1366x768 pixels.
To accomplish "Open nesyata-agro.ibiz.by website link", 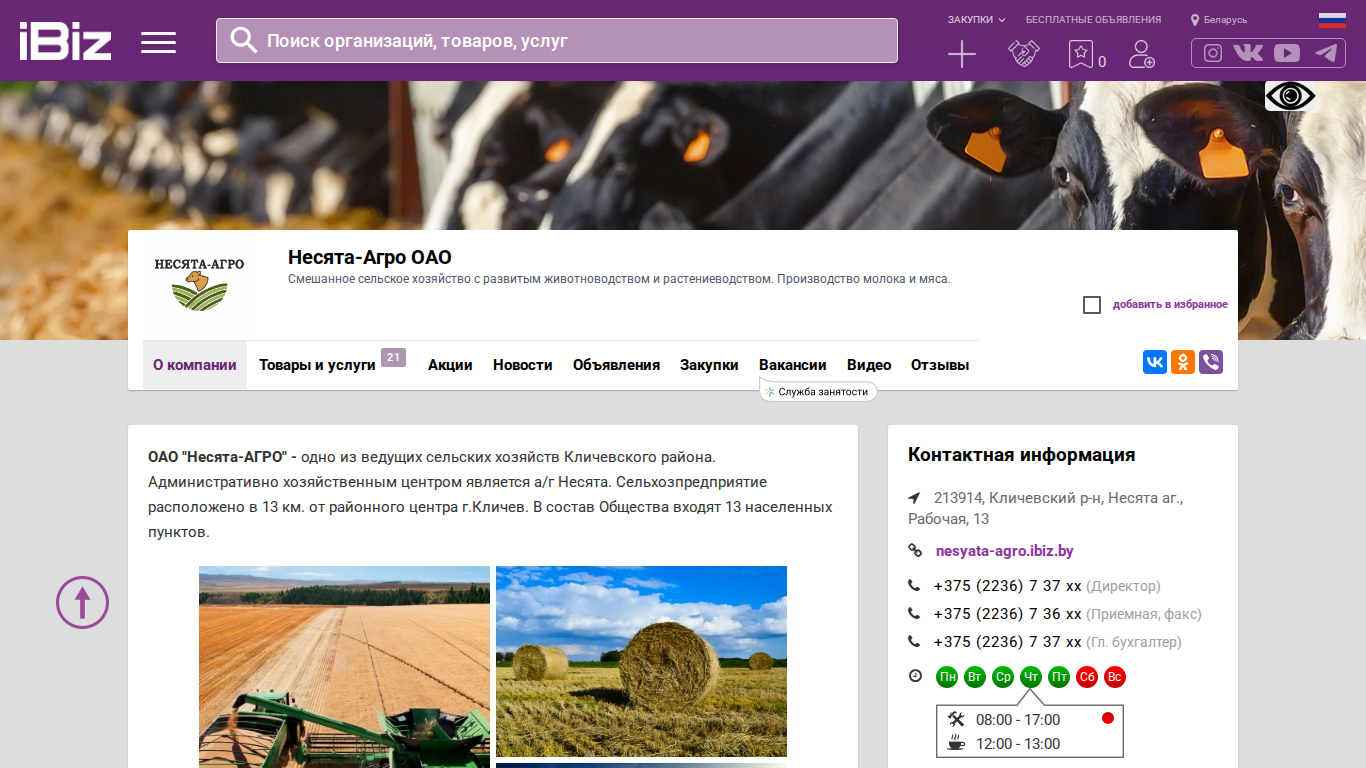I will (1005, 551).
